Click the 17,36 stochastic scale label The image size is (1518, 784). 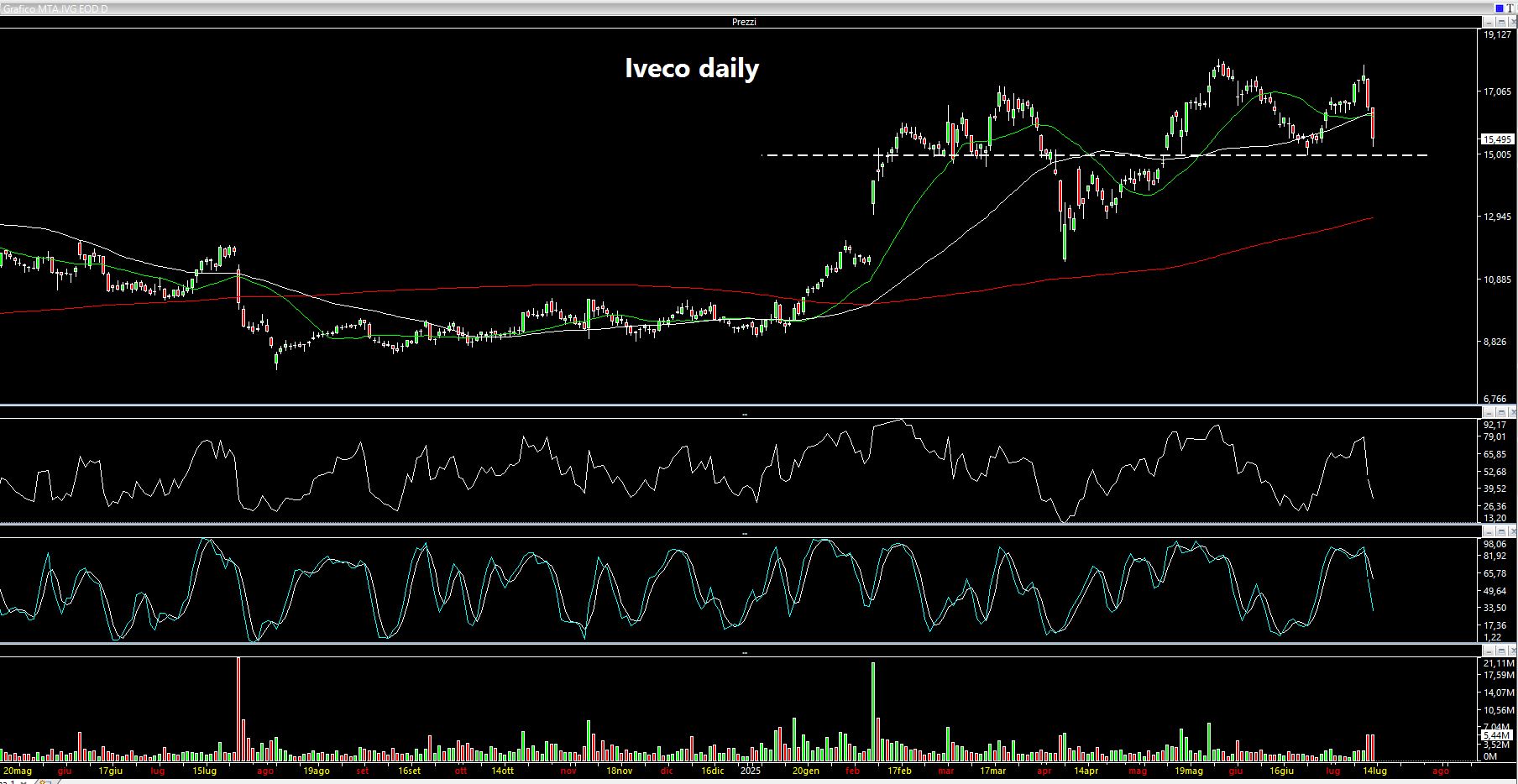pyautogui.click(x=1496, y=625)
